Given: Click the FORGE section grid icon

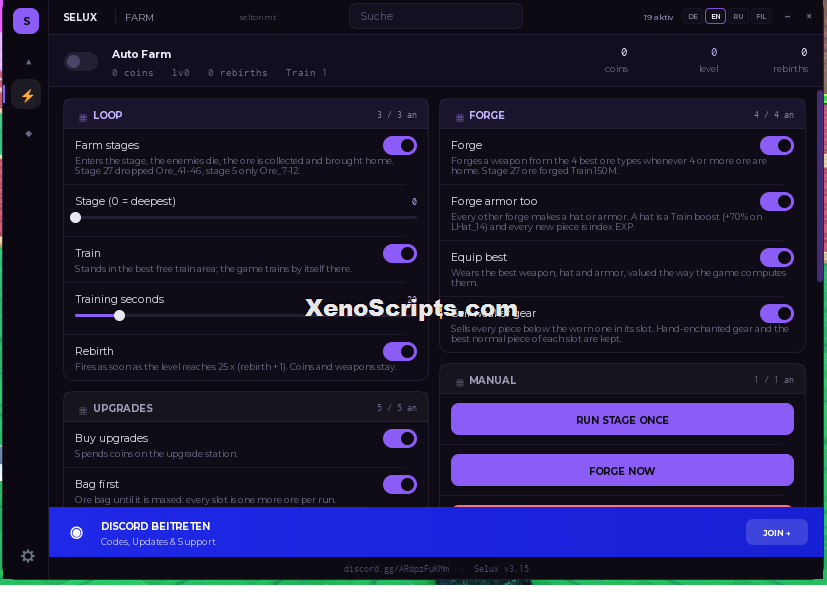Looking at the screenshot, I should click(459, 117).
